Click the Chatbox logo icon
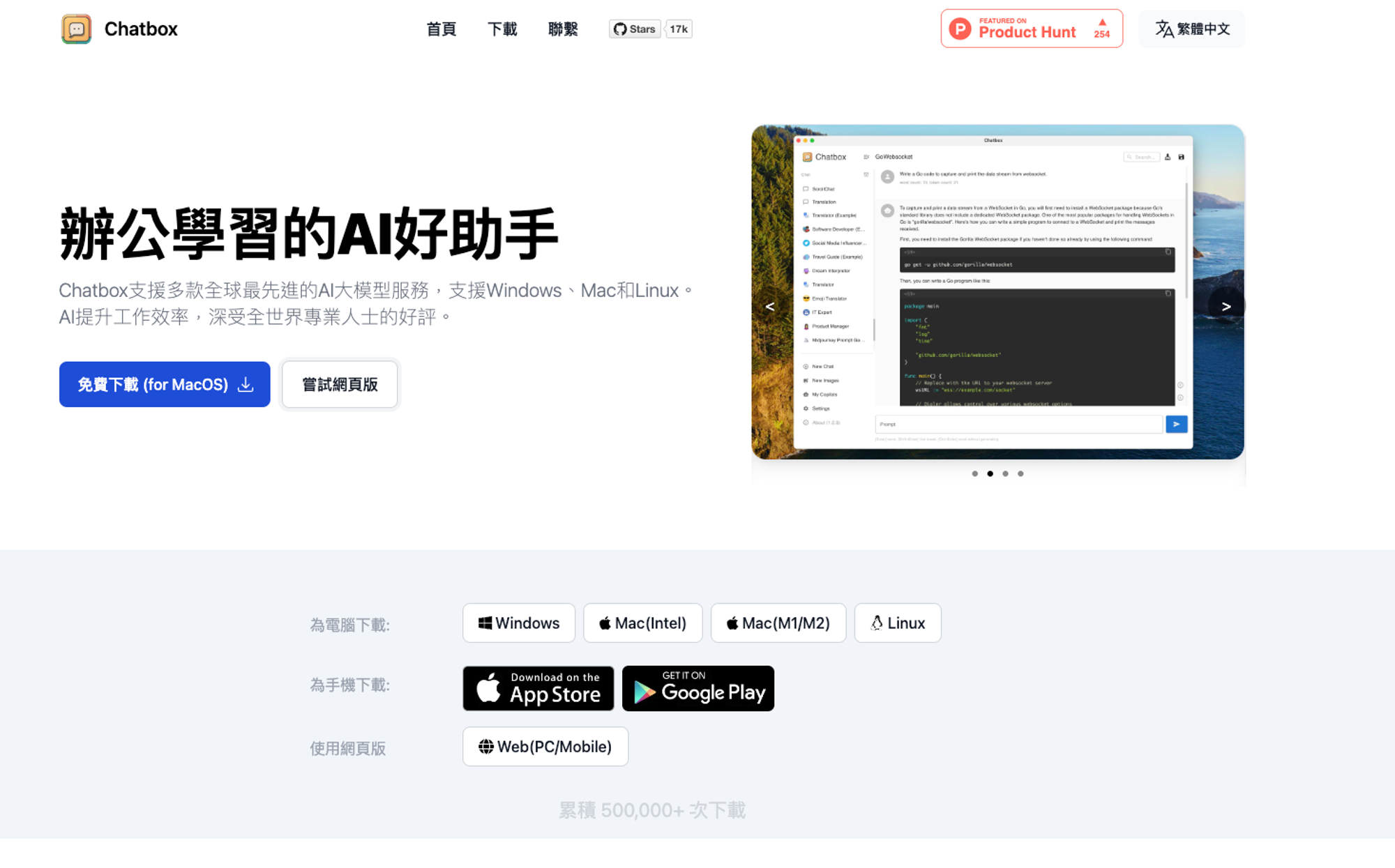 tap(76, 29)
